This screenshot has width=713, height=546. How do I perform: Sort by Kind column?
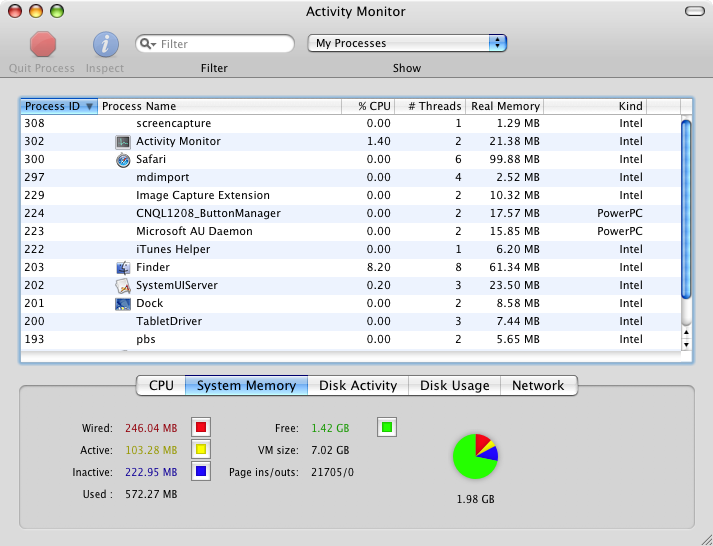(x=595, y=106)
